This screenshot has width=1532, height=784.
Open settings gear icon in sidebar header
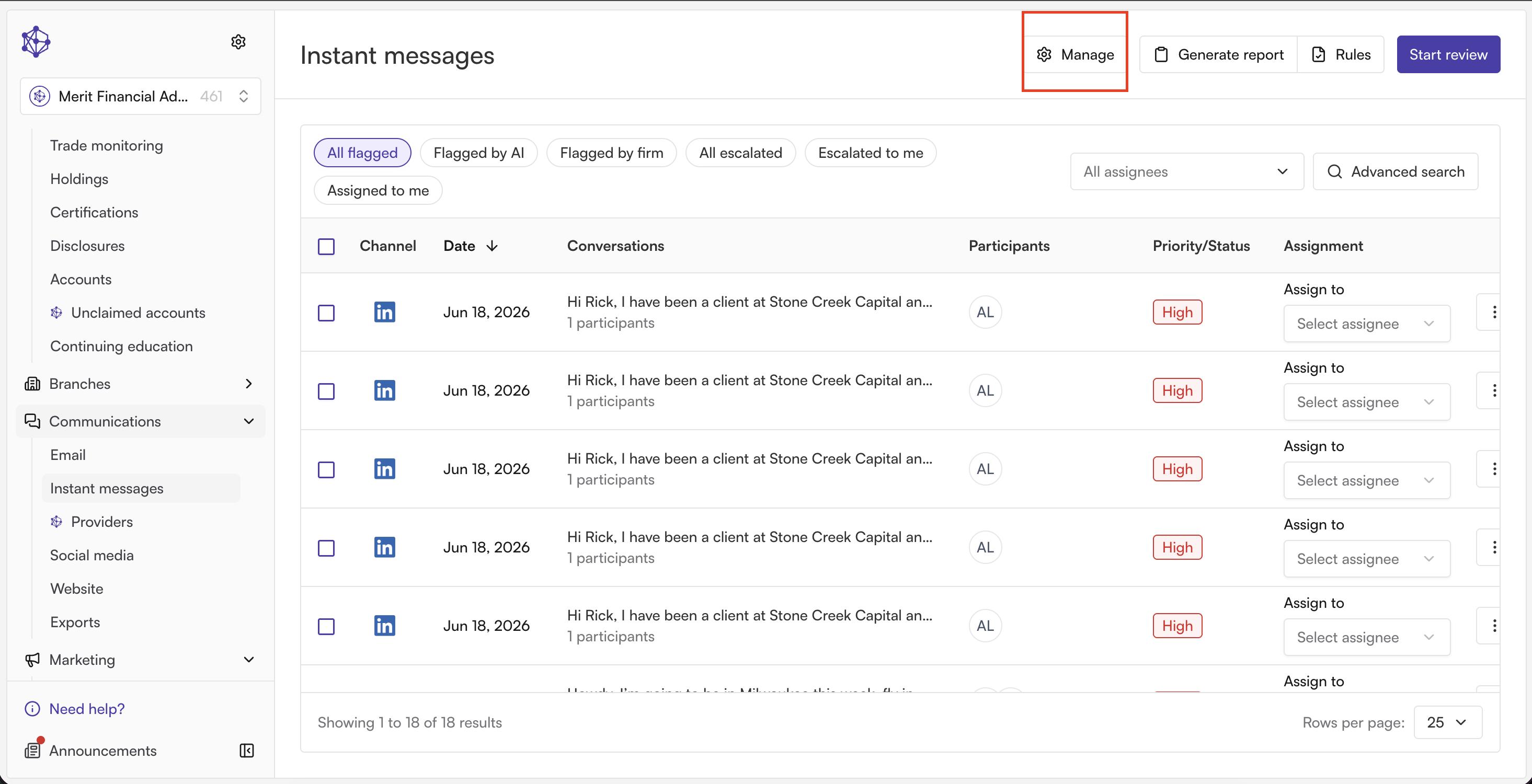(x=238, y=42)
